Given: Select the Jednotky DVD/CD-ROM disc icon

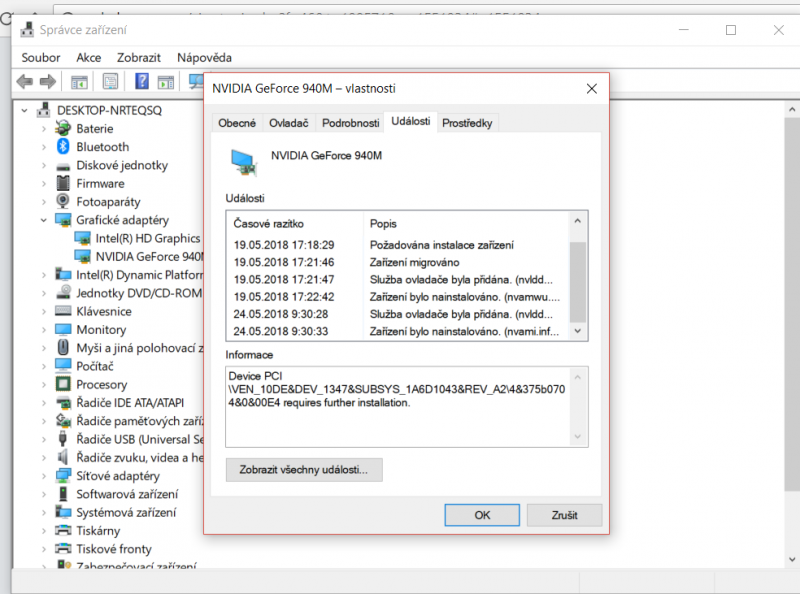Looking at the screenshot, I should tap(63, 292).
